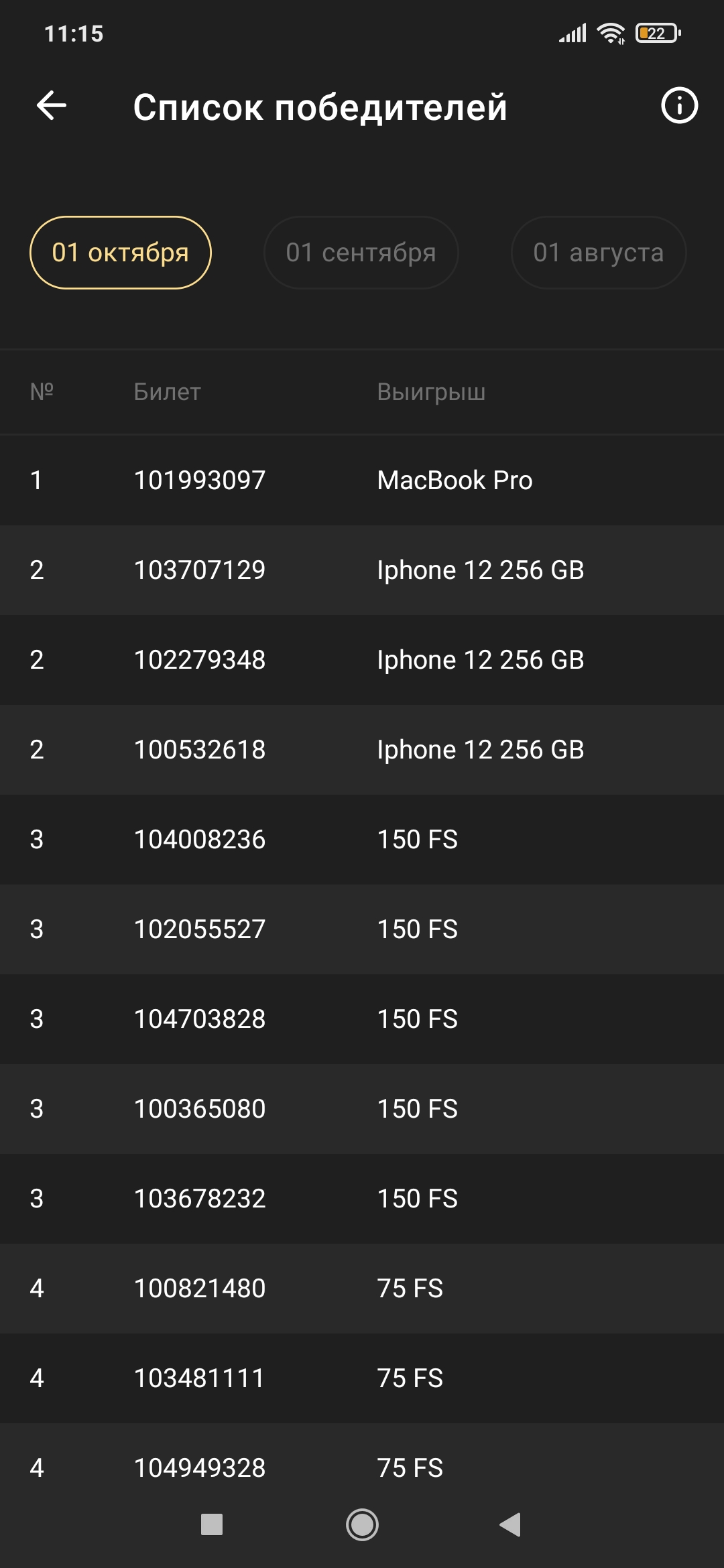
Task: Select the MacBook Pro winner row
Action: (x=362, y=480)
